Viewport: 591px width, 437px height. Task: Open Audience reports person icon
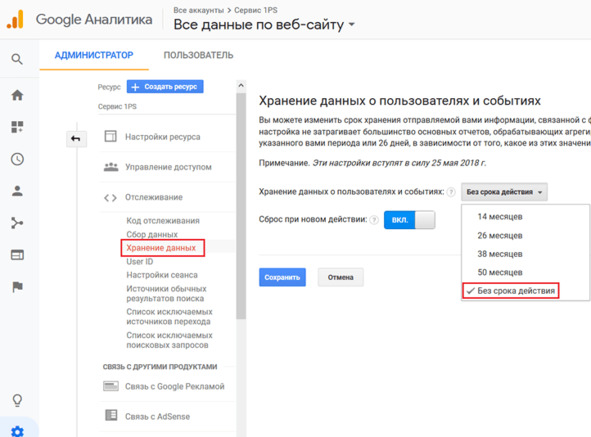click(17, 191)
